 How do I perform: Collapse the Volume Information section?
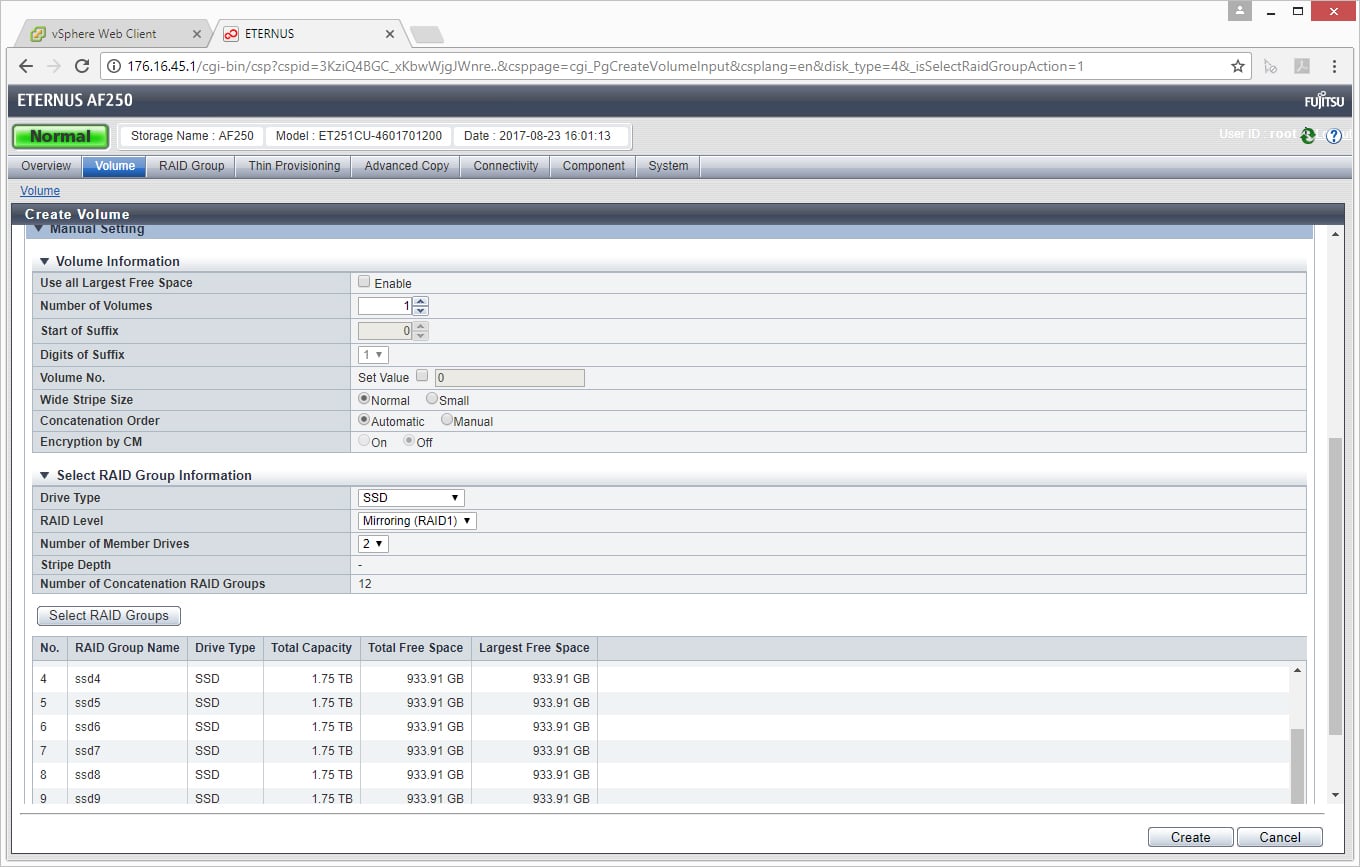(x=44, y=261)
